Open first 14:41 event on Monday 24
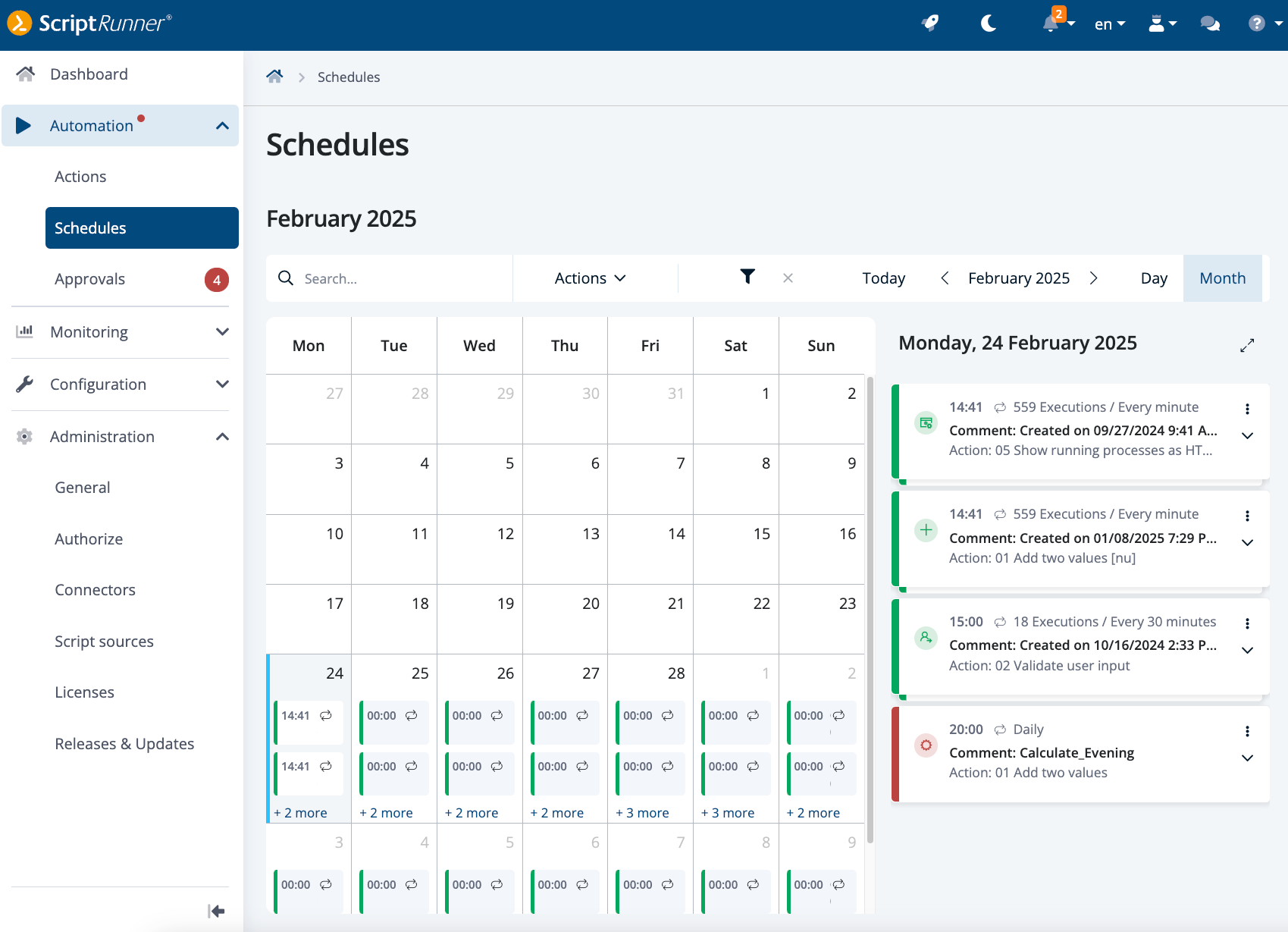The width and height of the screenshot is (1288, 932). pos(308,722)
